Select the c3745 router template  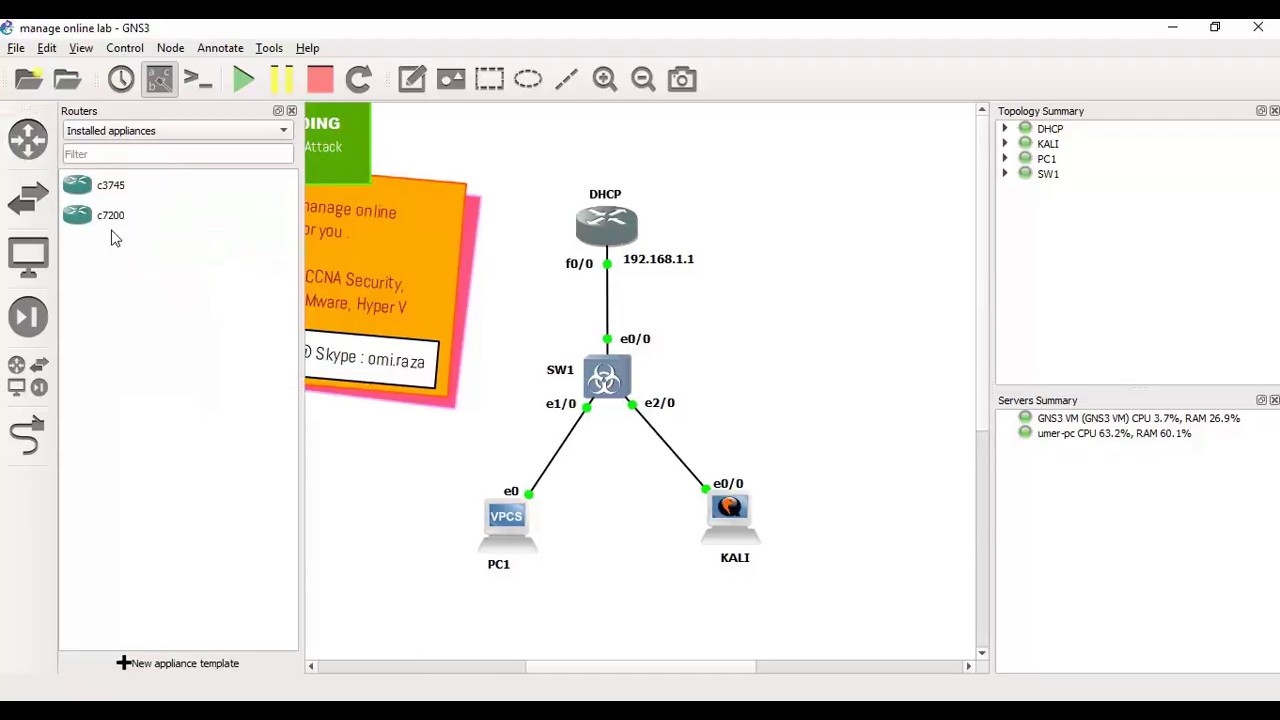click(x=94, y=185)
